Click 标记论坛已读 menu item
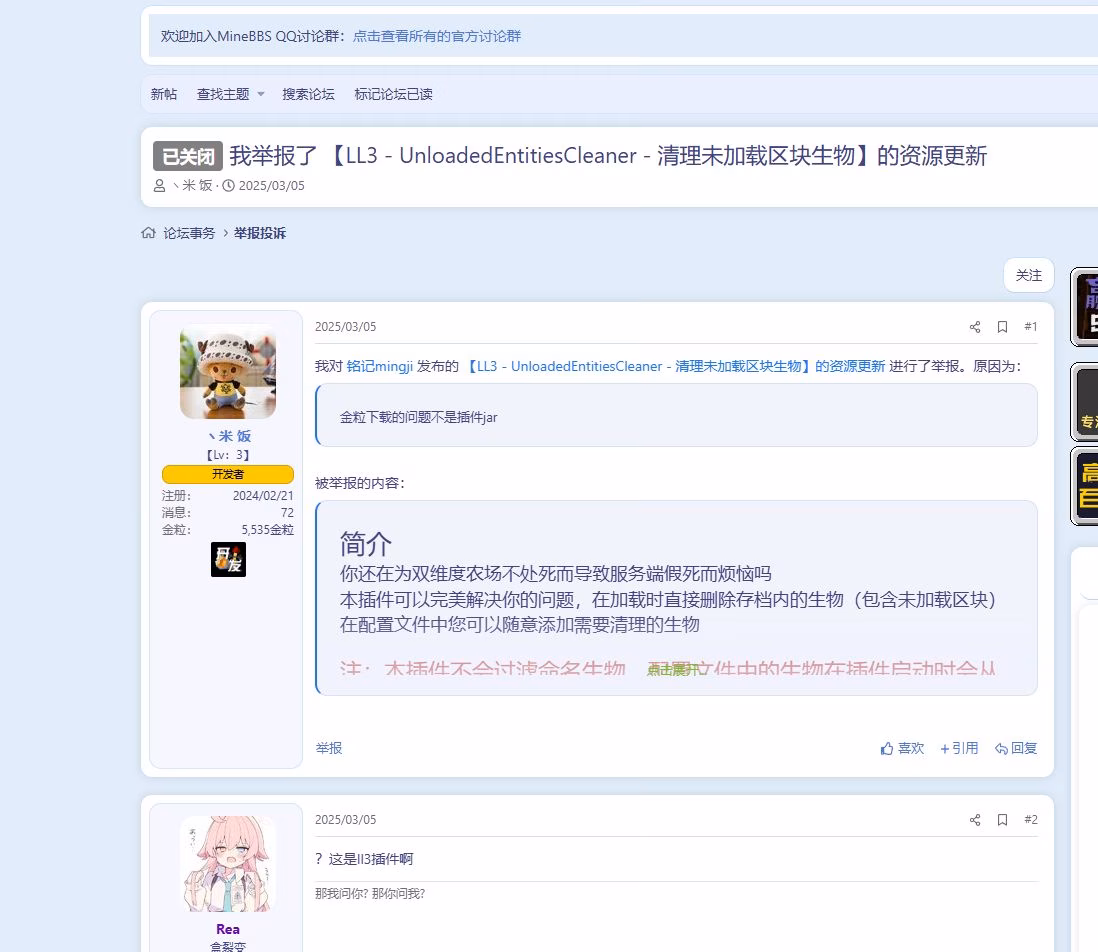The image size is (1098, 952). click(393, 94)
